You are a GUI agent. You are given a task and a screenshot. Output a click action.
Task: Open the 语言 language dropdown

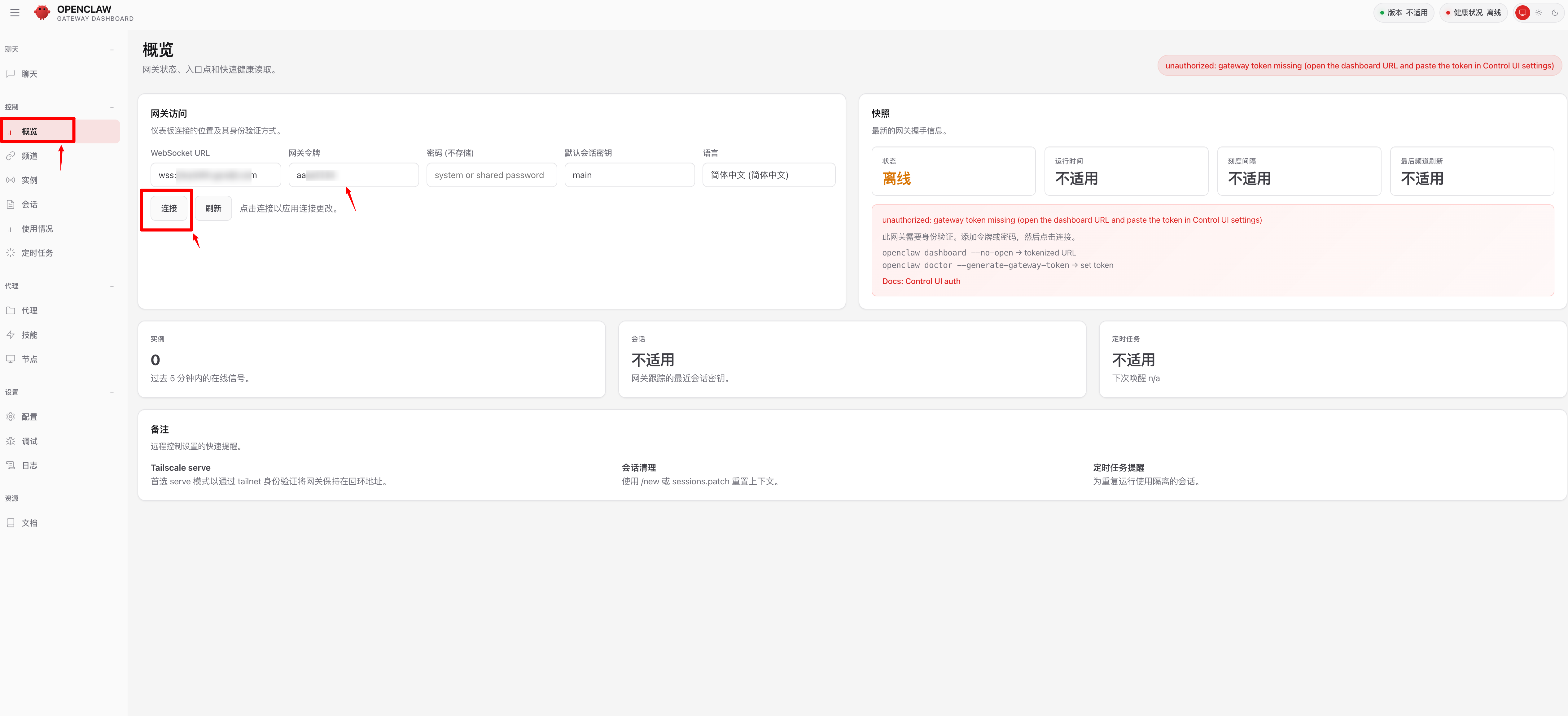point(768,175)
